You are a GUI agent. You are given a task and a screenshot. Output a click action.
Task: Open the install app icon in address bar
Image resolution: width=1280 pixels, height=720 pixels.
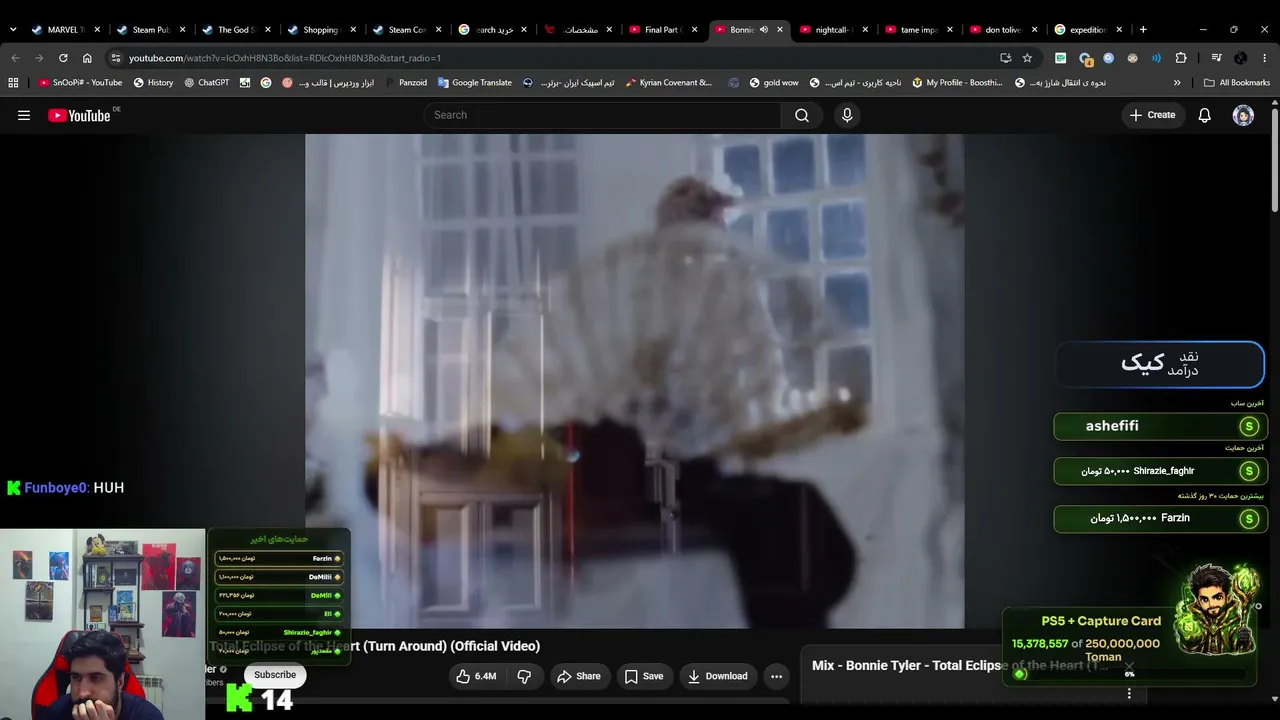1005,58
